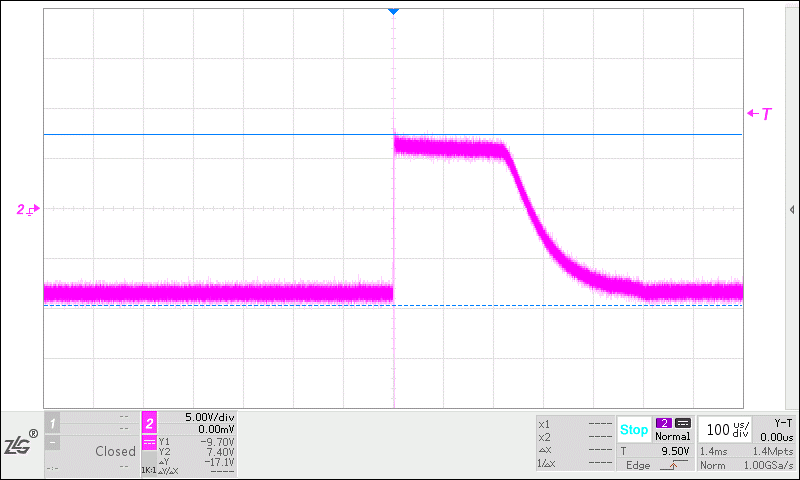Click the channel 1 grey indicator box
This screenshot has width=800, height=480.
[x=52, y=423]
